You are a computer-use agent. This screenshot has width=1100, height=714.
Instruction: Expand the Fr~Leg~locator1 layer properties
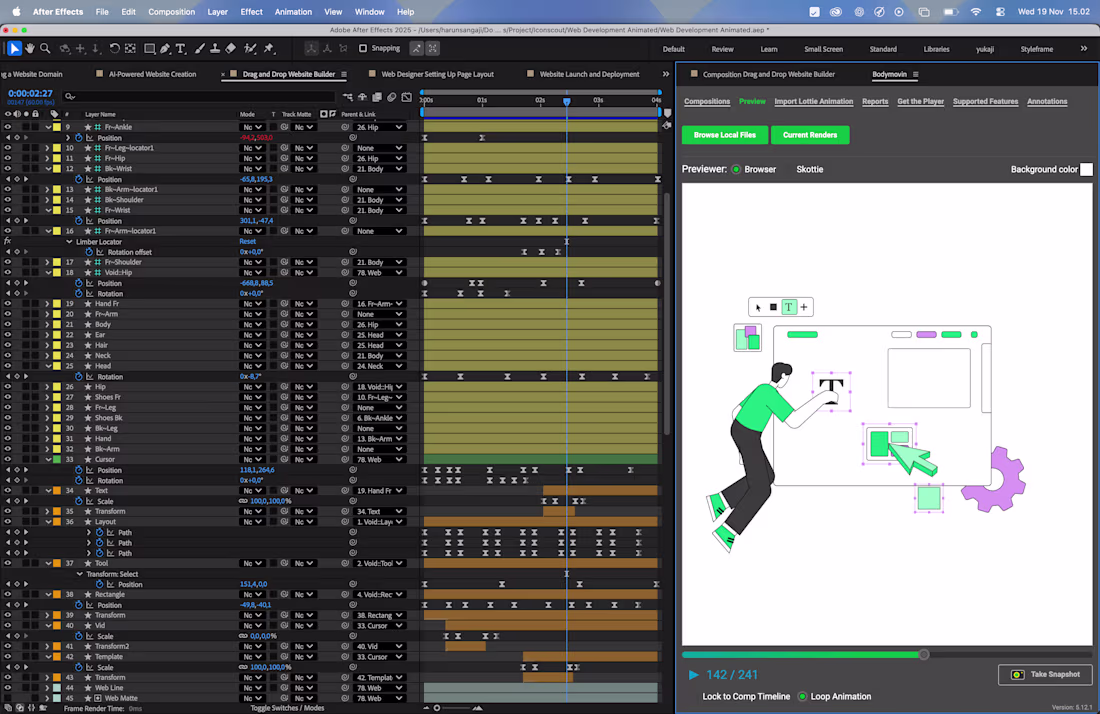pos(47,148)
